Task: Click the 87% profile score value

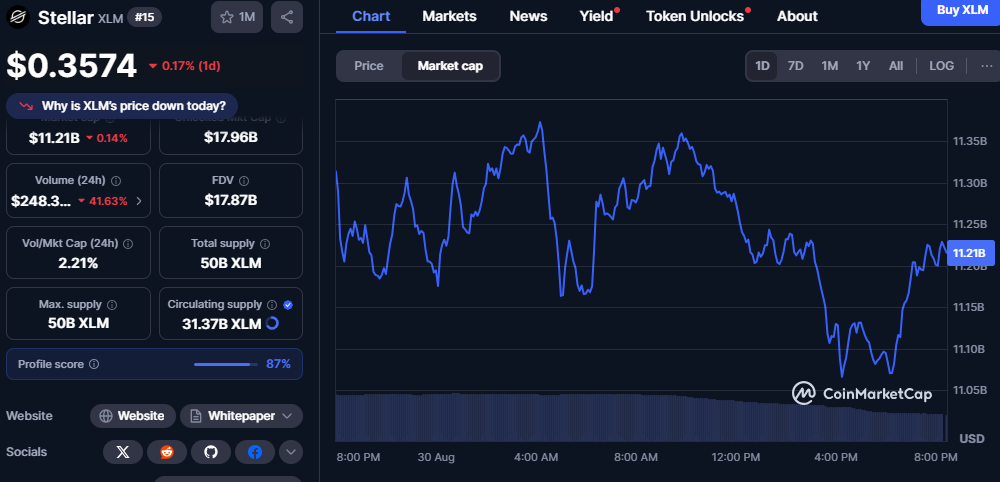Action: (278, 364)
